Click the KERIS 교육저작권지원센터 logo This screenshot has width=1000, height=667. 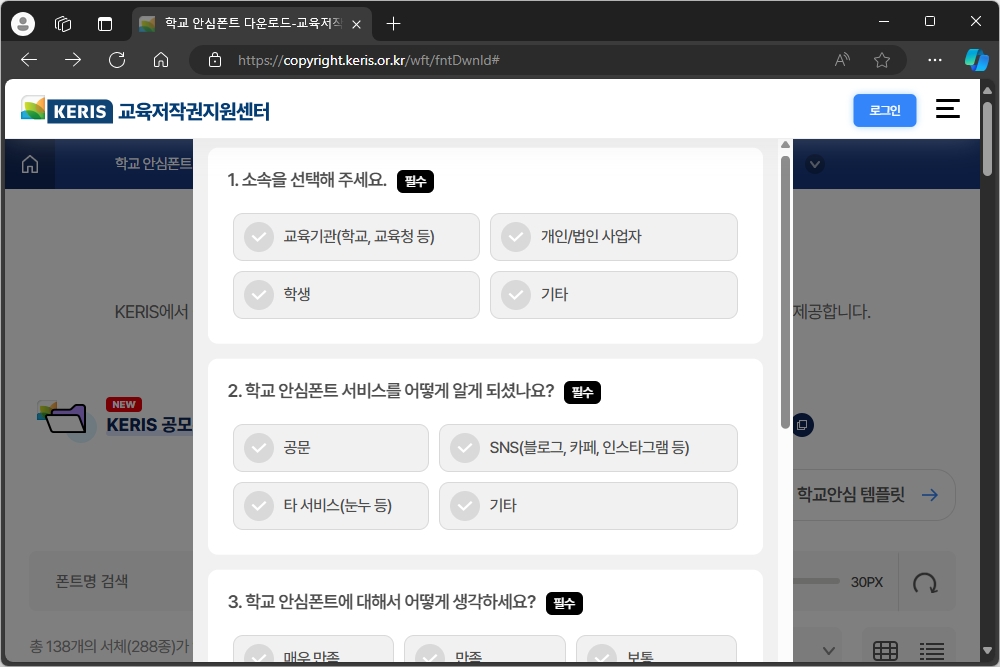(x=145, y=110)
